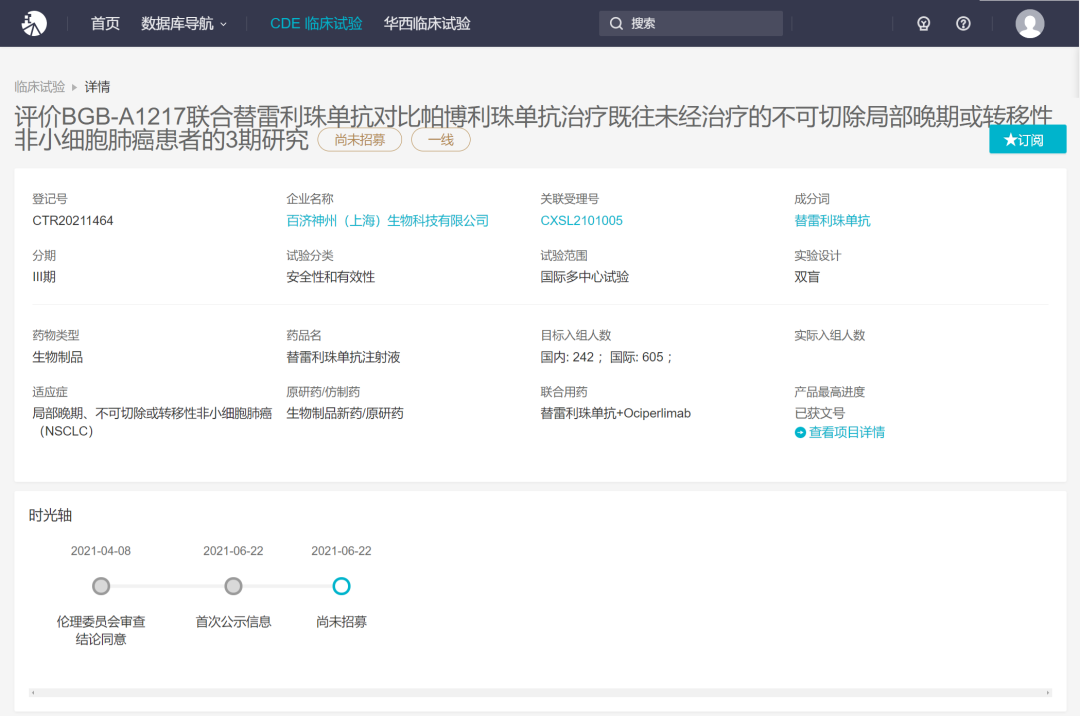
Task: Open the lightbulb tips icon
Action: coord(924,24)
